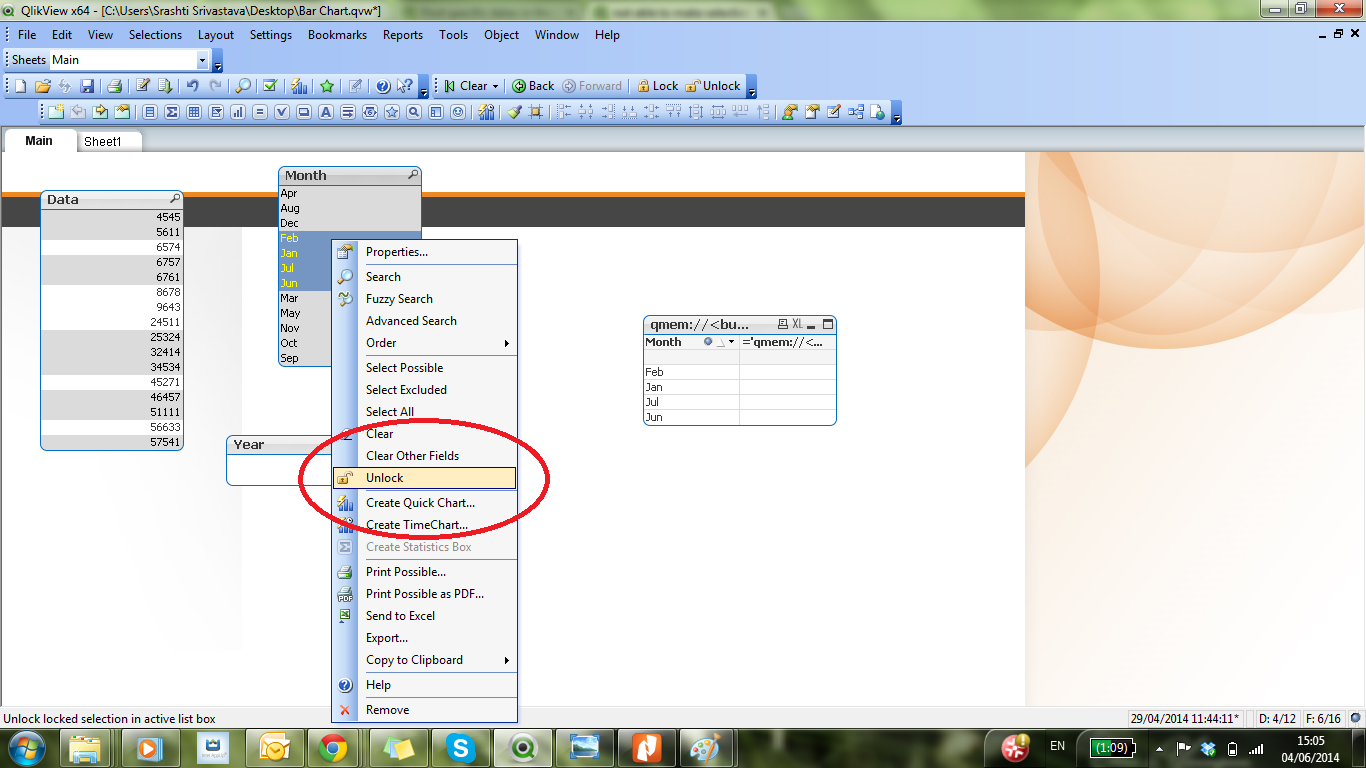Select value 57541 in Data list box

pos(112,442)
